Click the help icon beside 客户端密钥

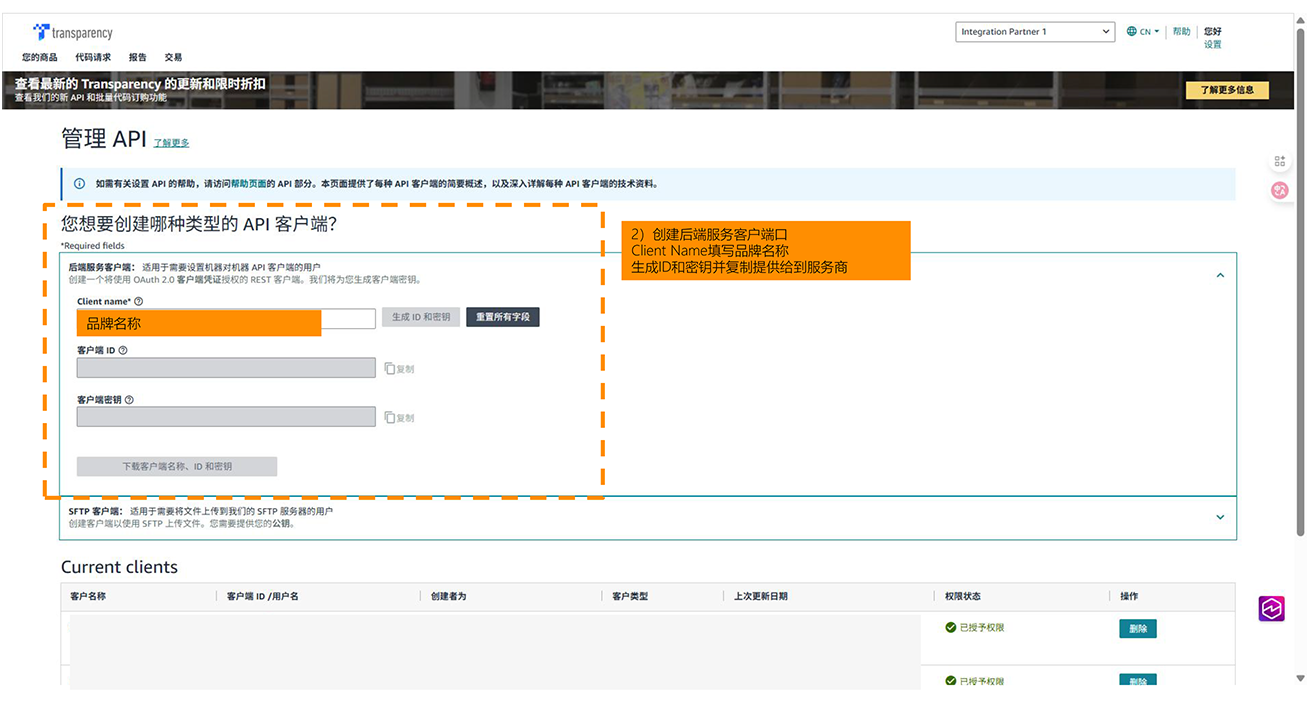tap(129, 400)
